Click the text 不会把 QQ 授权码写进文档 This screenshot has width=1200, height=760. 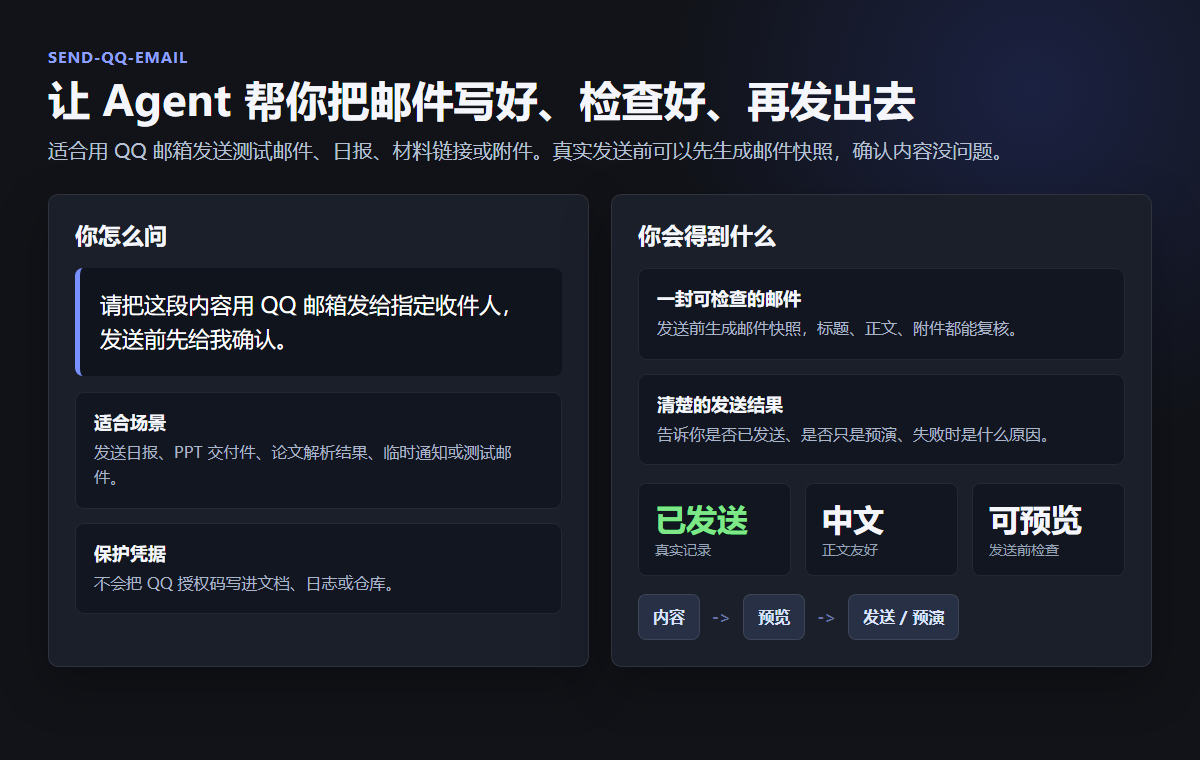(x=247, y=584)
